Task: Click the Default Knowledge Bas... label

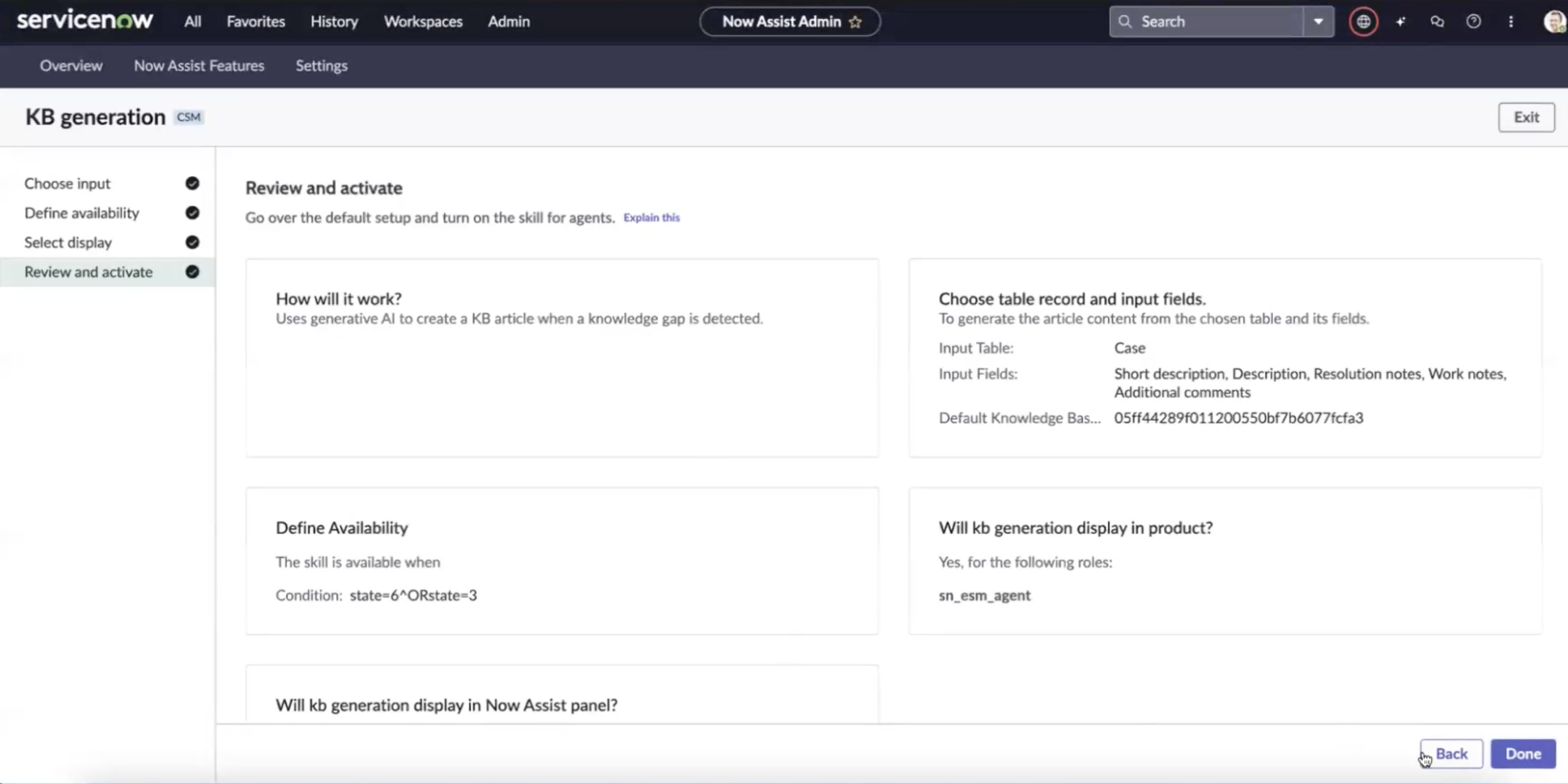Action: pos(1019,417)
